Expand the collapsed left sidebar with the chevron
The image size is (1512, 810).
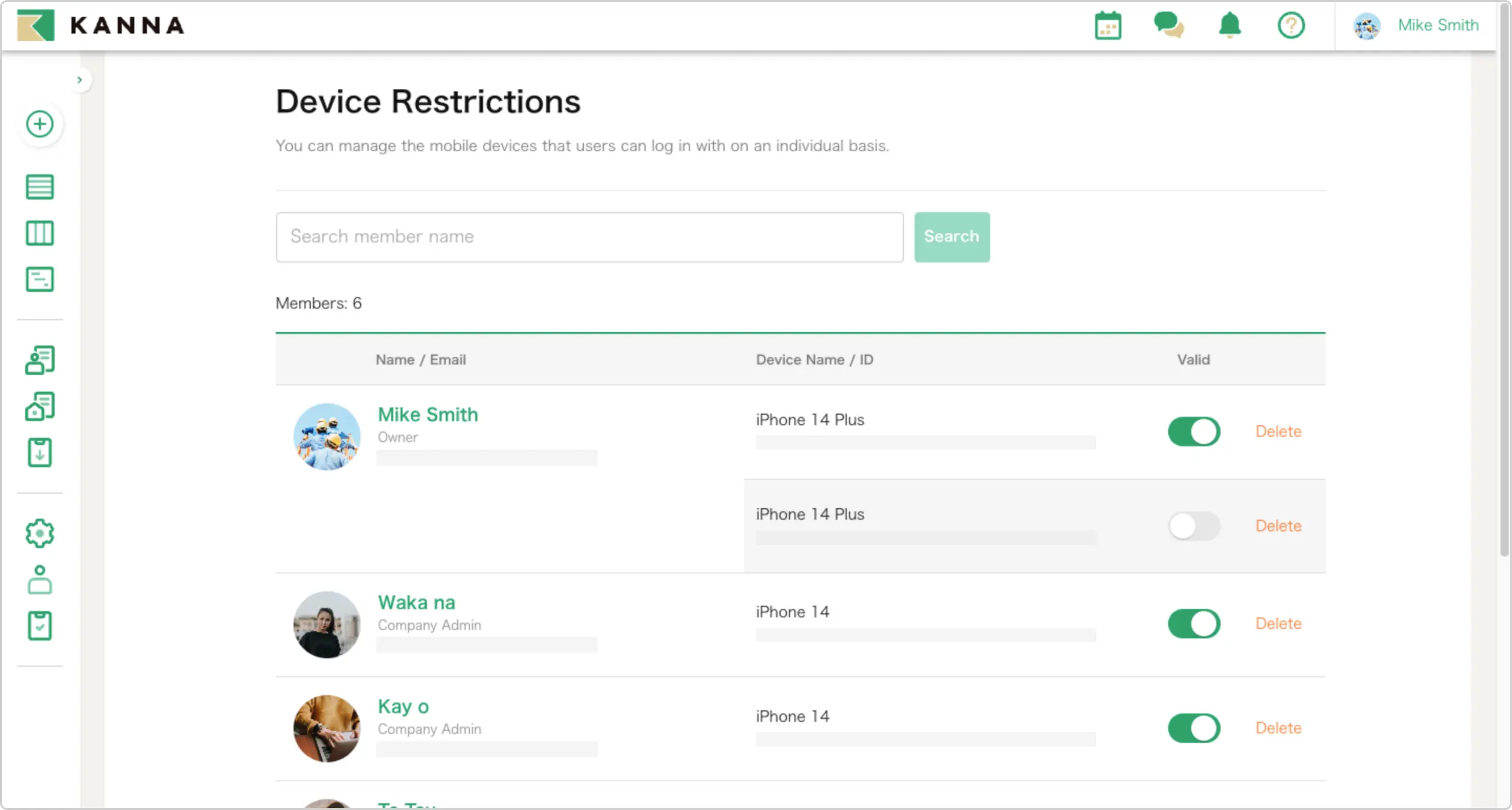click(x=80, y=80)
